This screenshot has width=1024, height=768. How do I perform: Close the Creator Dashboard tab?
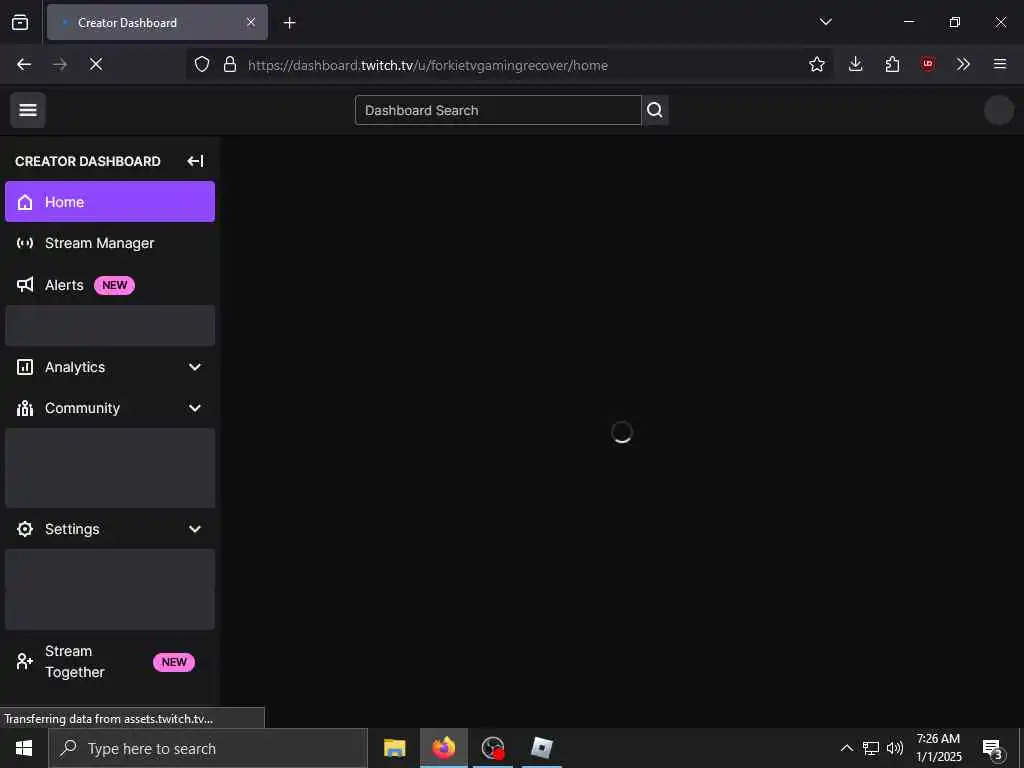[x=251, y=22]
